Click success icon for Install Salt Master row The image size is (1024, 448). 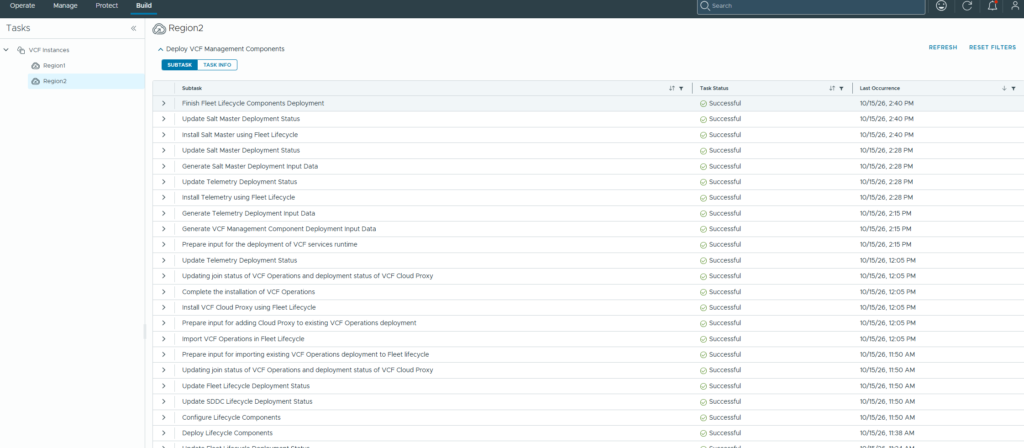[x=703, y=135]
